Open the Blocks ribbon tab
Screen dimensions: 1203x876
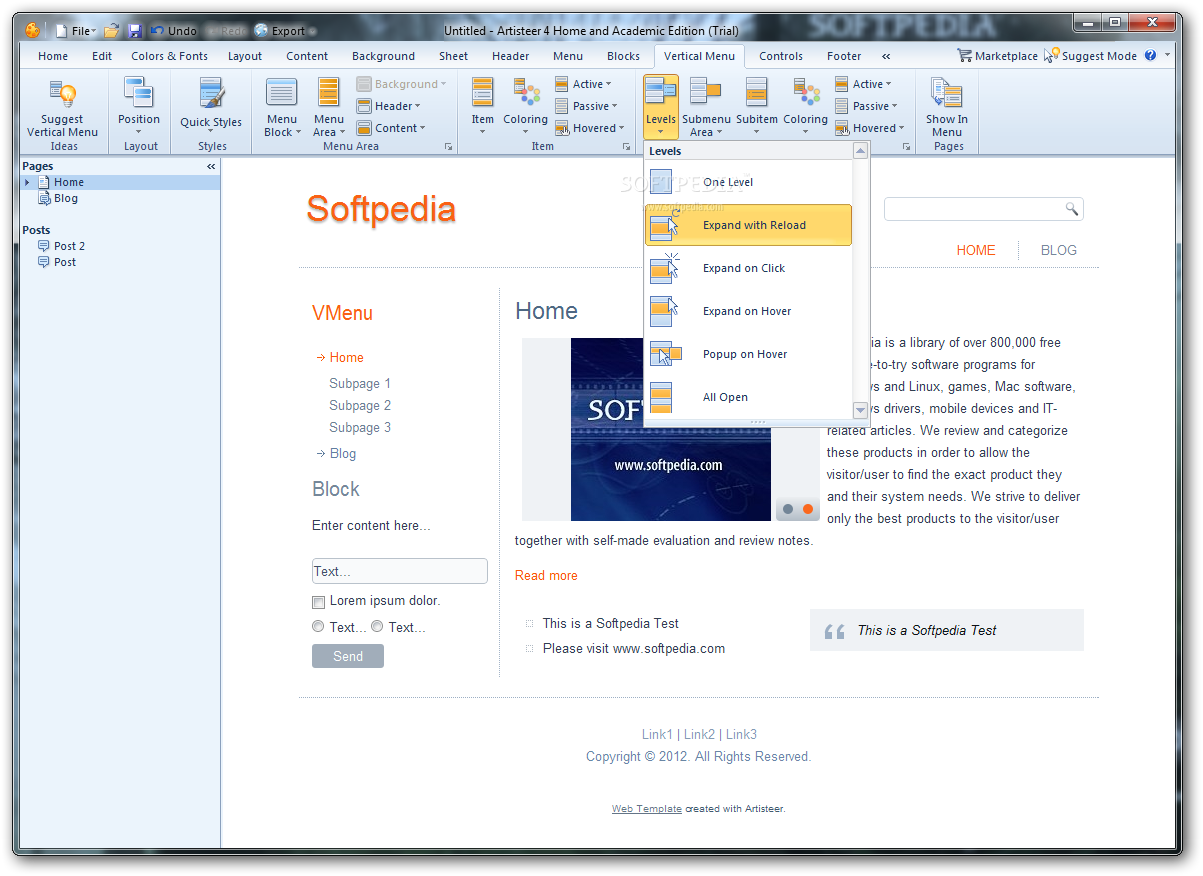tap(624, 56)
